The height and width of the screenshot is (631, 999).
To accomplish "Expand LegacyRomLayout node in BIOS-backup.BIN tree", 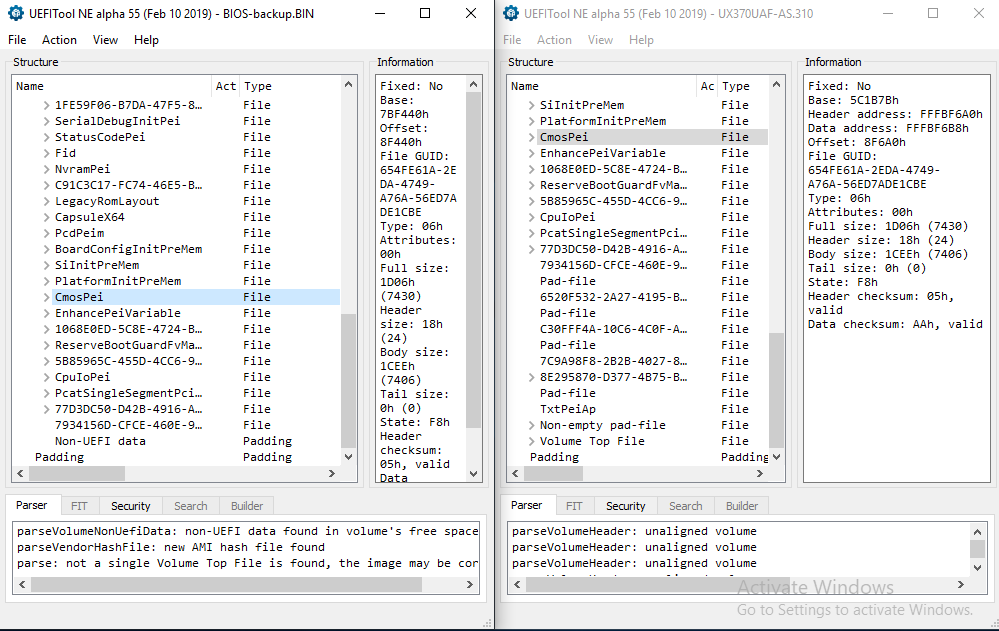I will point(46,201).
